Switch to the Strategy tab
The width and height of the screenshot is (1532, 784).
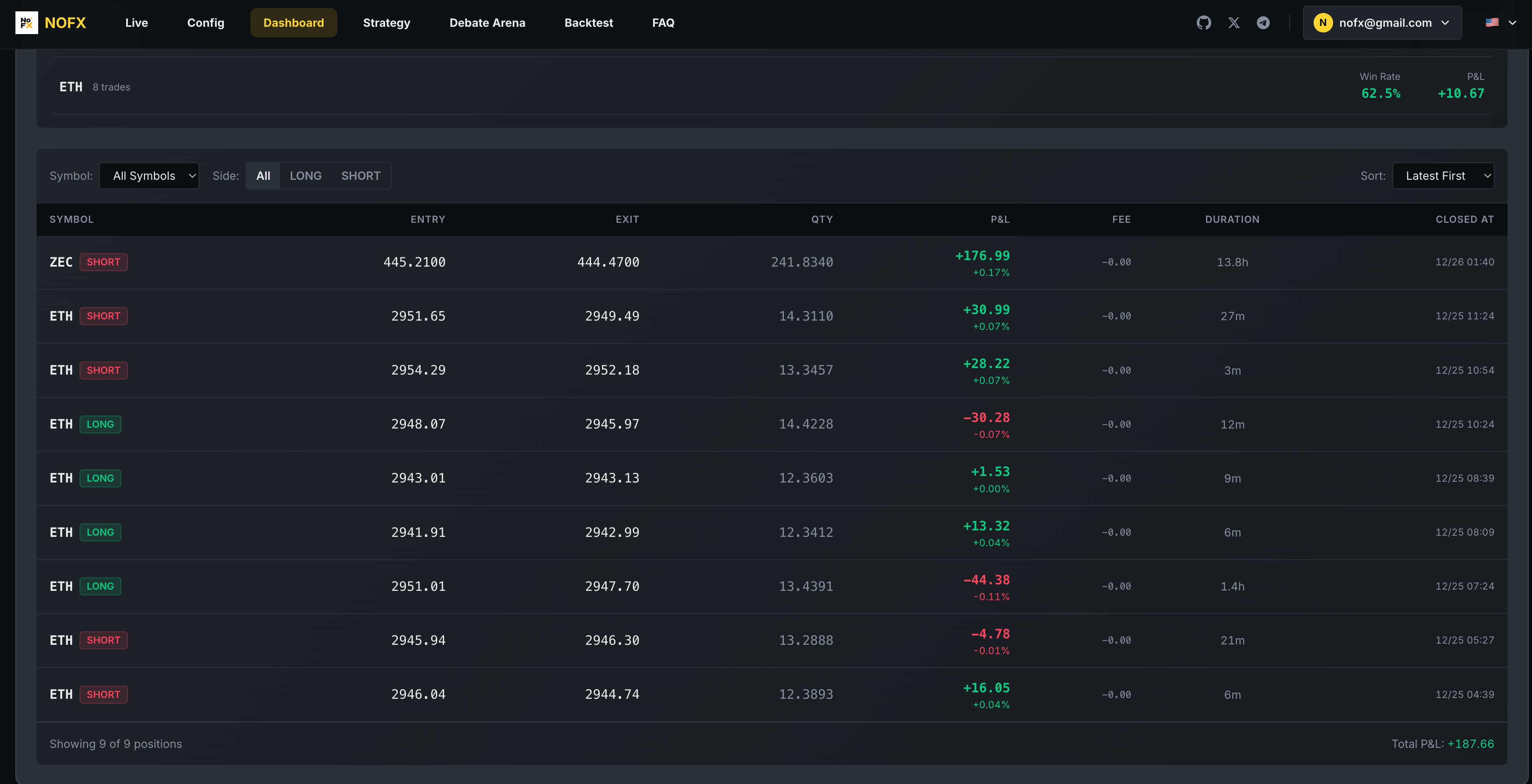pyautogui.click(x=386, y=23)
